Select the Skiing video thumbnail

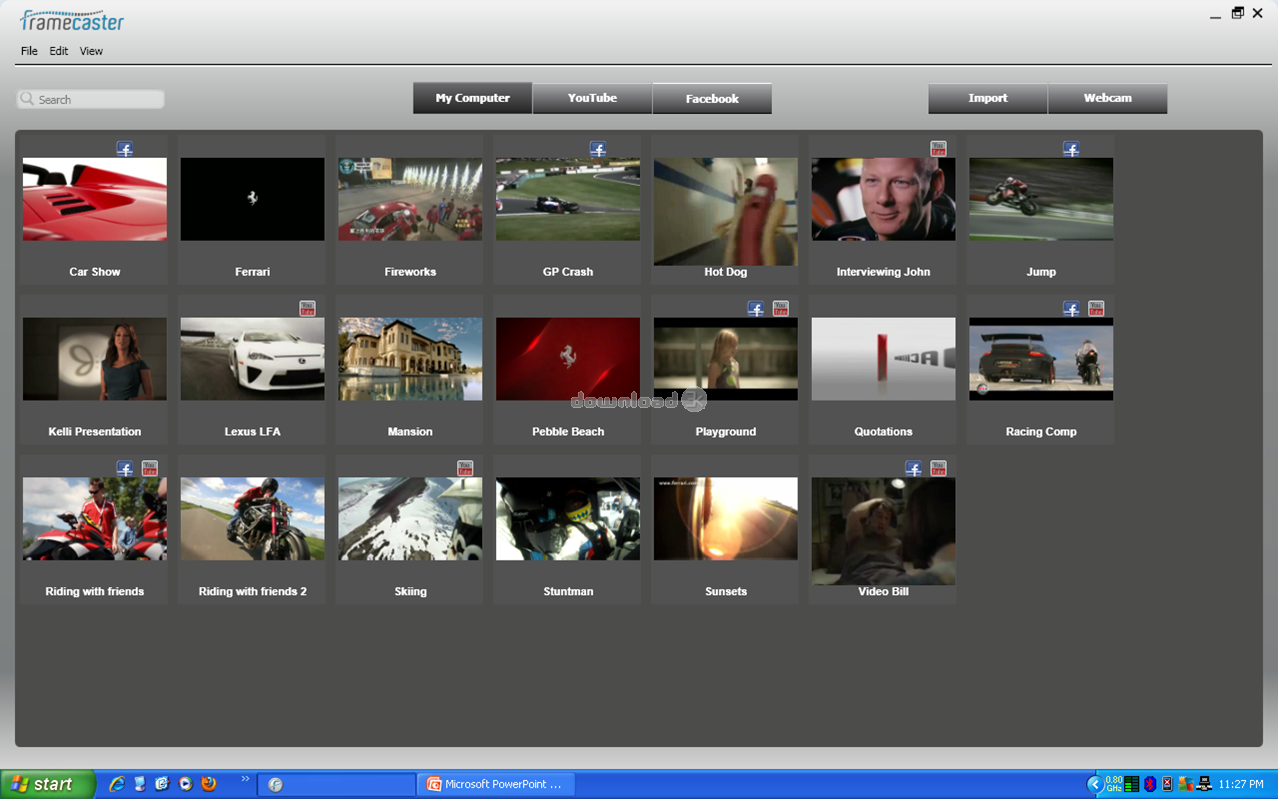(x=410, y=519)
